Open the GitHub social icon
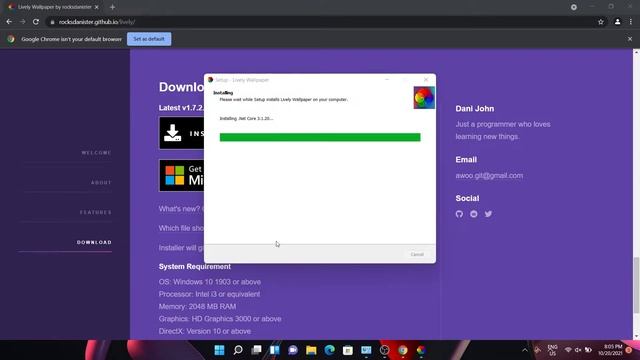The image size is (640, 360). (459, 214)
